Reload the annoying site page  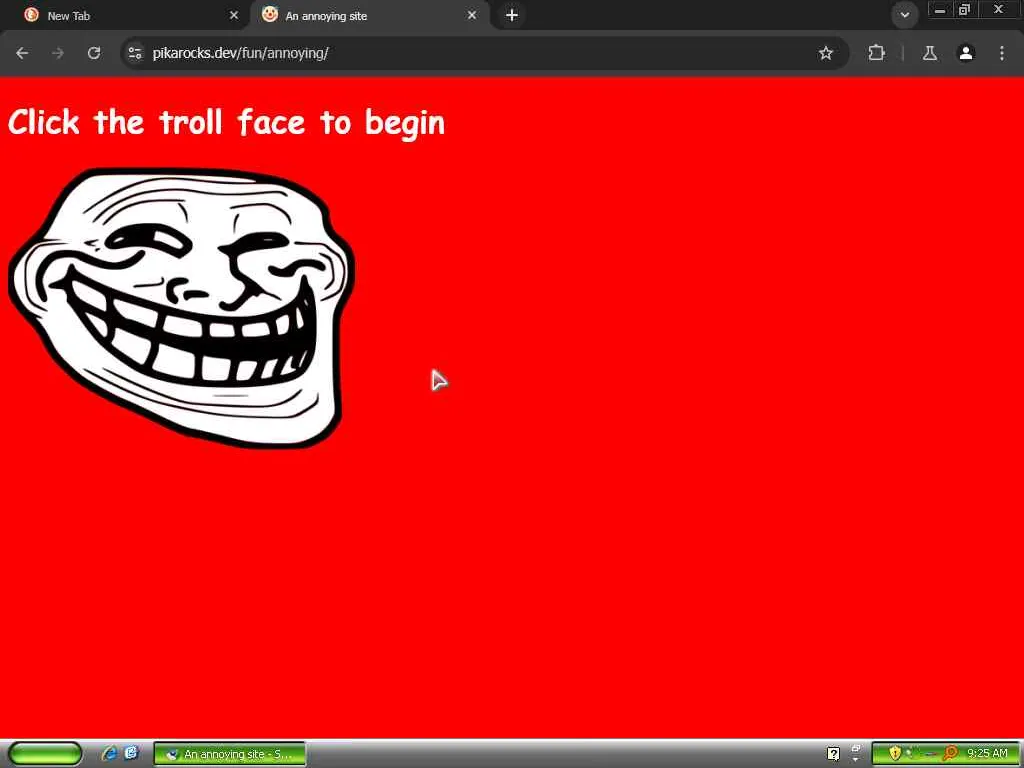94,53
